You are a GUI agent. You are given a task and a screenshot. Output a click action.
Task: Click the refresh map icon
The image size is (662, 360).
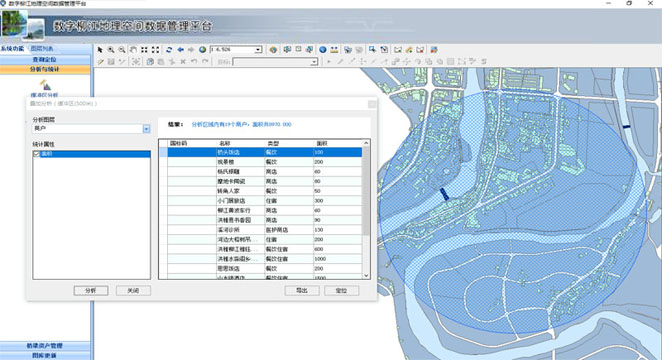pos(169,50)
